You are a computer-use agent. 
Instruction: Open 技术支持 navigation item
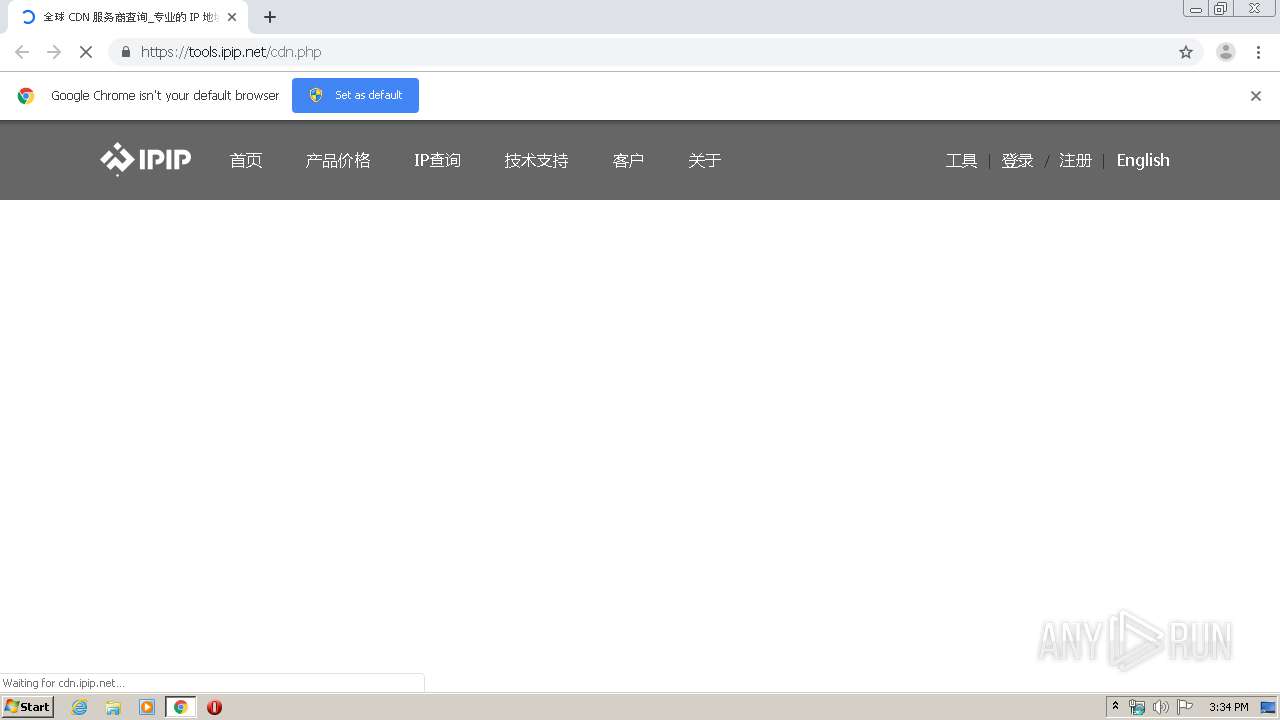pos(536,160)
